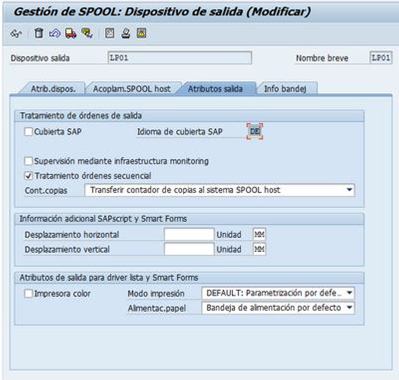Click the gray document icon in toolbar
This screenshot has width=399, height=380.
(110, 33)
